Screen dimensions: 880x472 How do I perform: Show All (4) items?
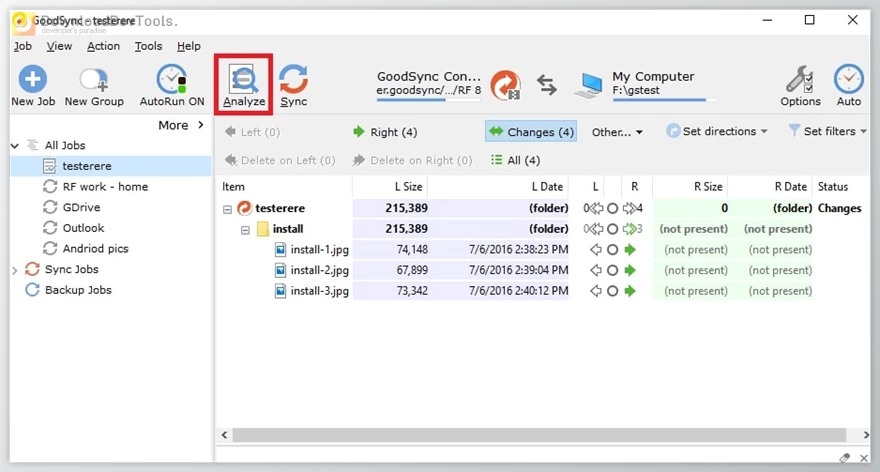pos(515,161)
